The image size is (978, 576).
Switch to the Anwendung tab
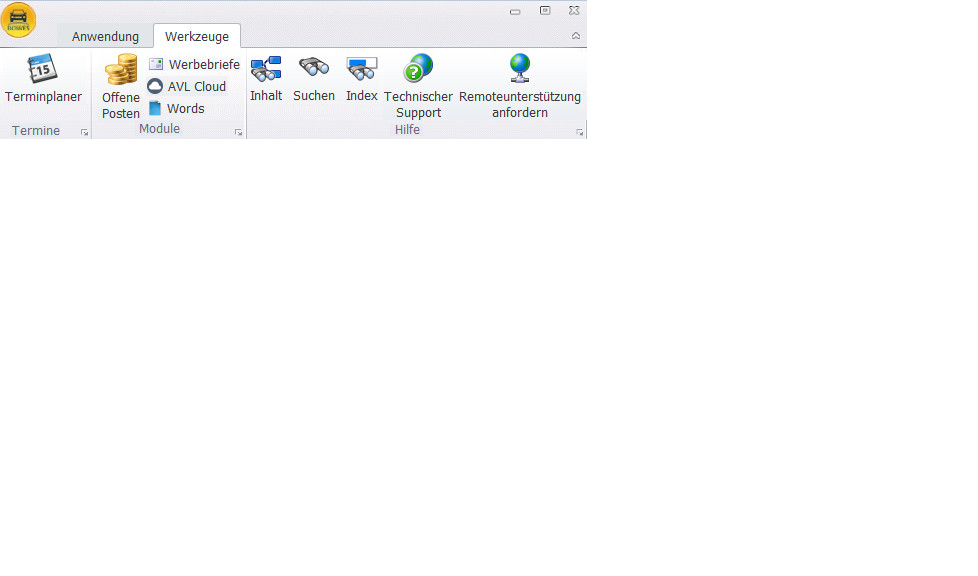point(105,36)
